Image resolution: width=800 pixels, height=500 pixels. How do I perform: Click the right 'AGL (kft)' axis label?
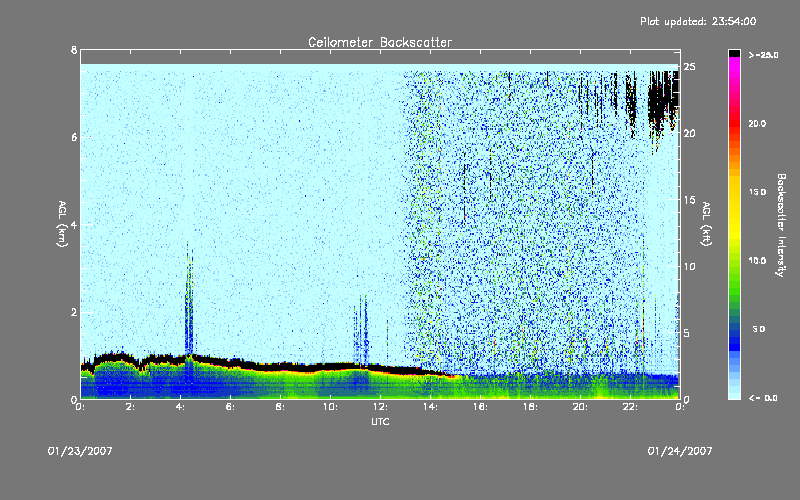click(706, 224)
